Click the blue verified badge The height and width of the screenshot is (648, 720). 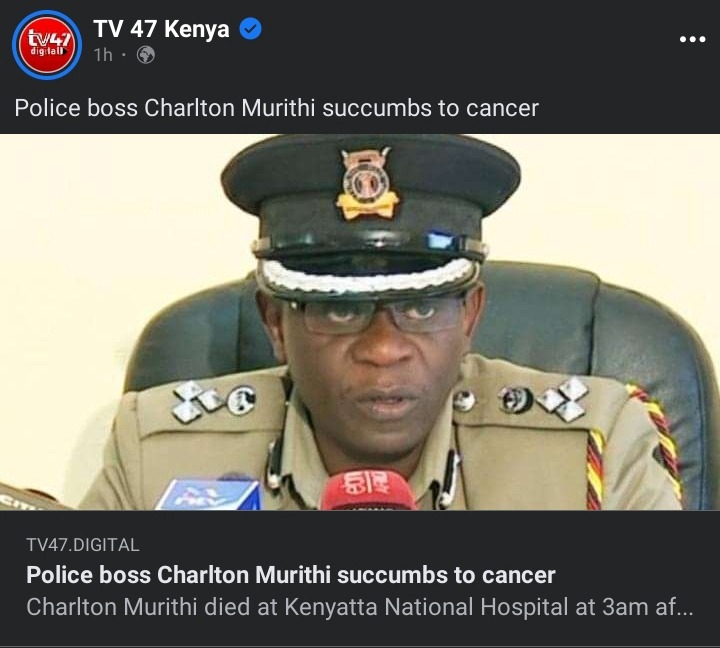click(251, 29)
